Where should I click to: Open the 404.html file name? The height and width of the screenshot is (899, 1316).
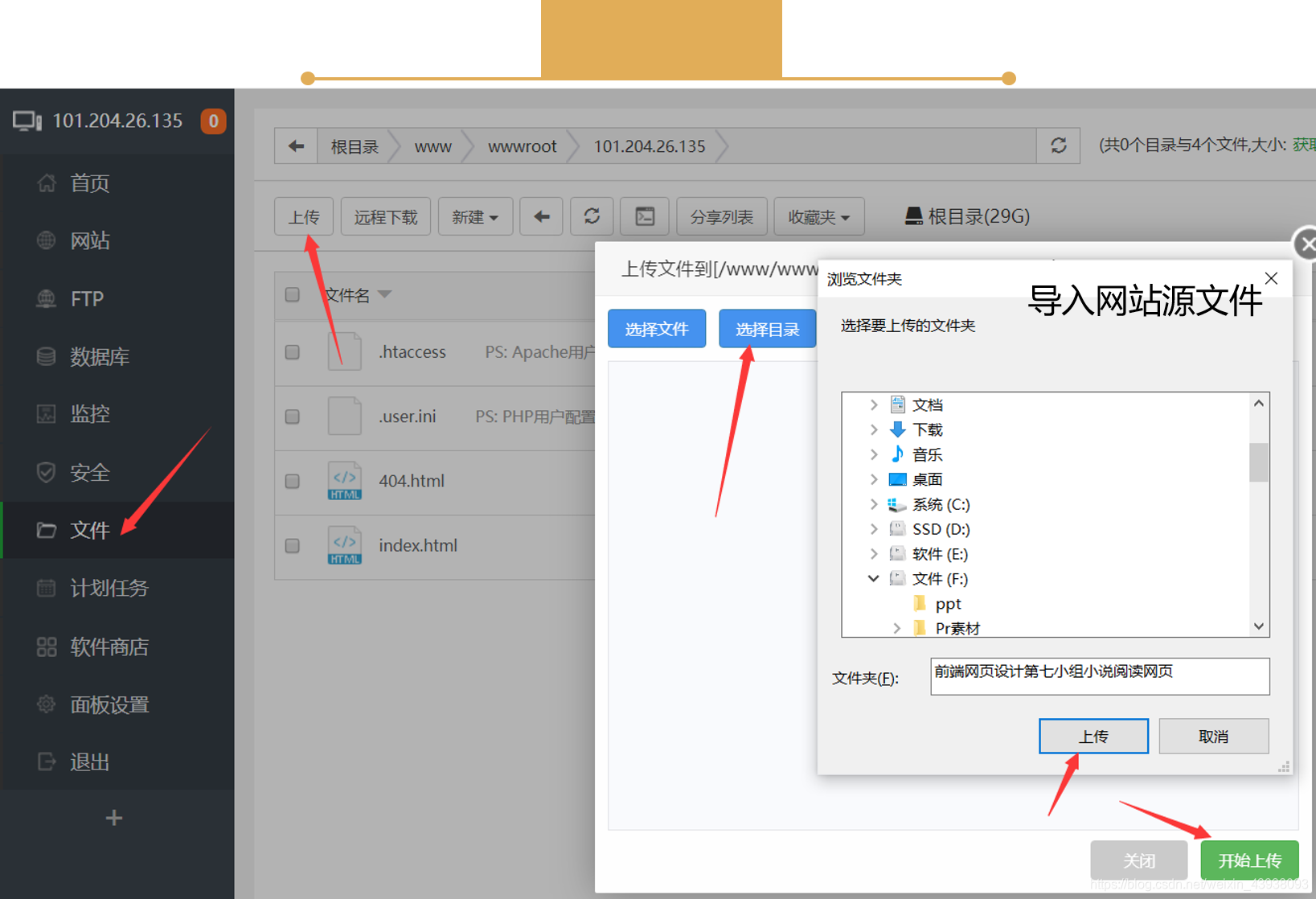coord(412,481)
